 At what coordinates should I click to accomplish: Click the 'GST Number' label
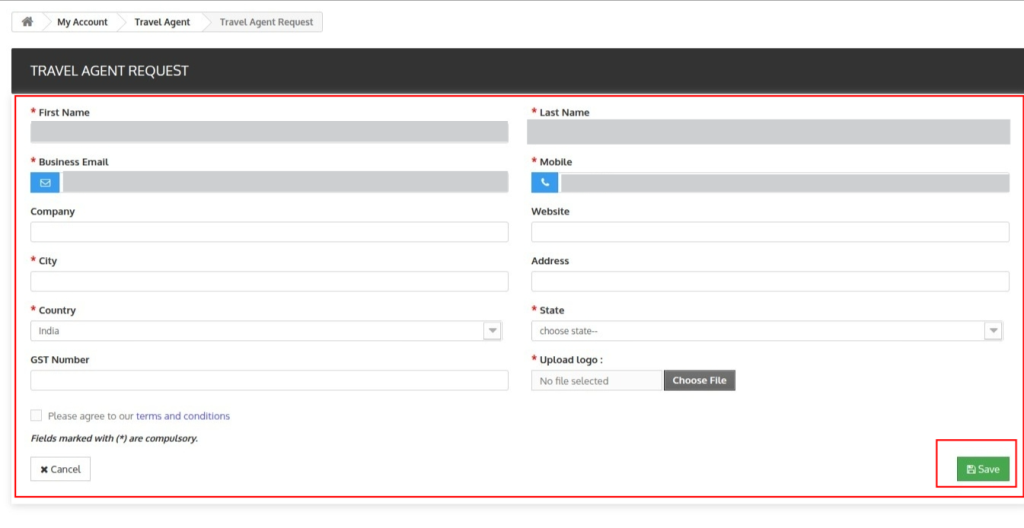click(59, 359)
